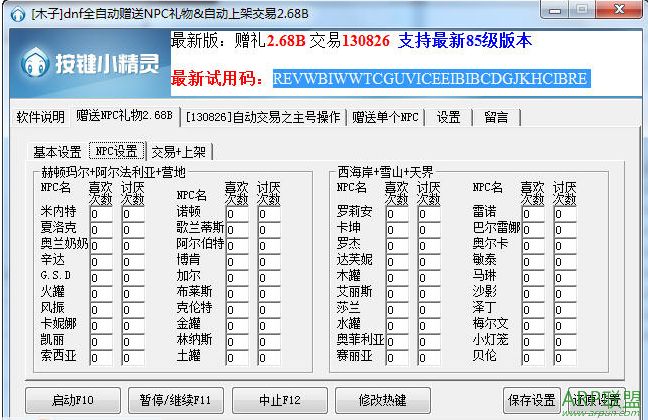Image resolution: width=648 pixels, height=420 pixels.
Task: Open the 软件说明 tab
Action: (x=40, y=117)
